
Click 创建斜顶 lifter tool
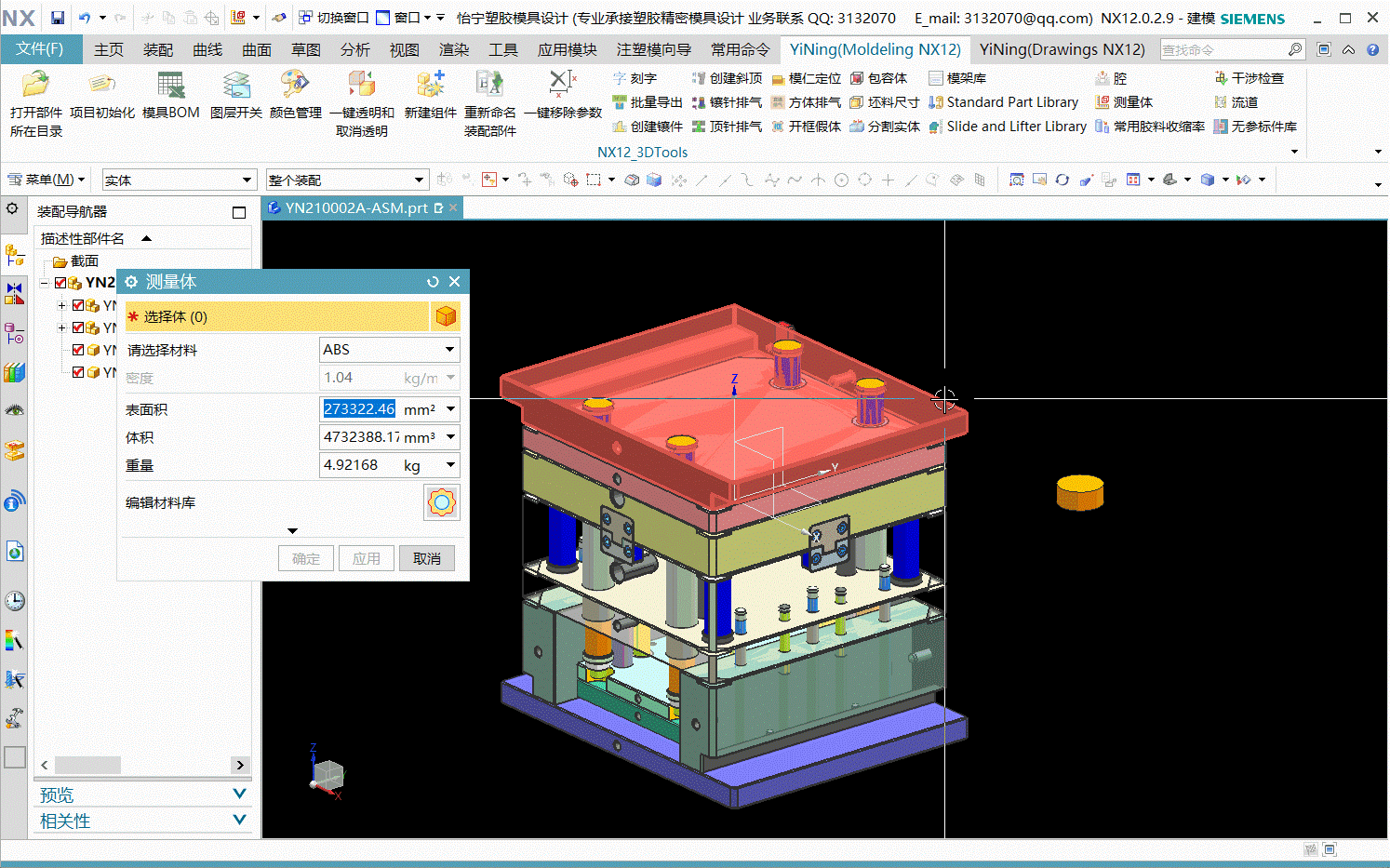tap(727, 78)
